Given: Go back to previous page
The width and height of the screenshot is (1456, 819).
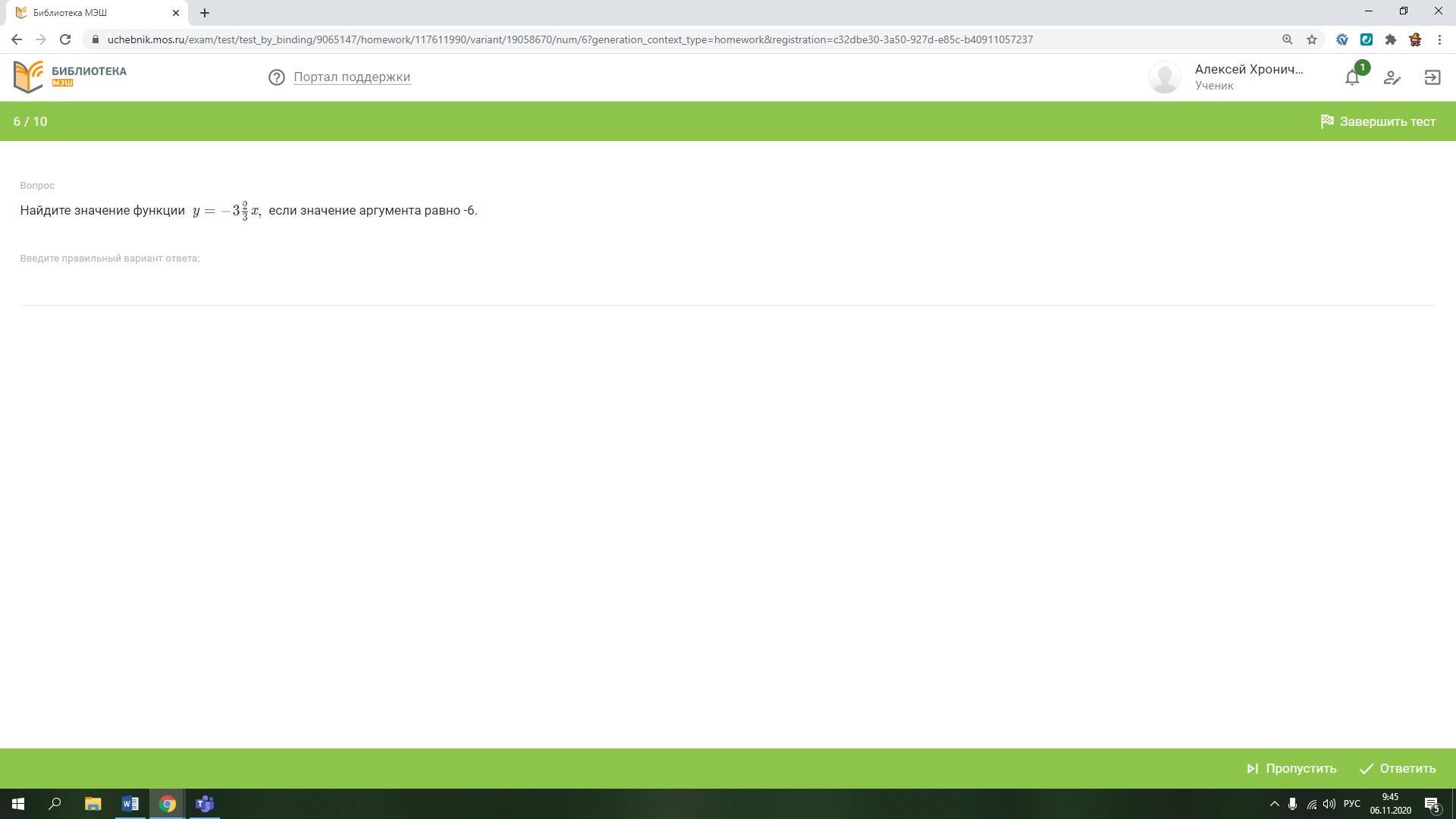Looking at the screenshot, I should [x=17, y=39].
